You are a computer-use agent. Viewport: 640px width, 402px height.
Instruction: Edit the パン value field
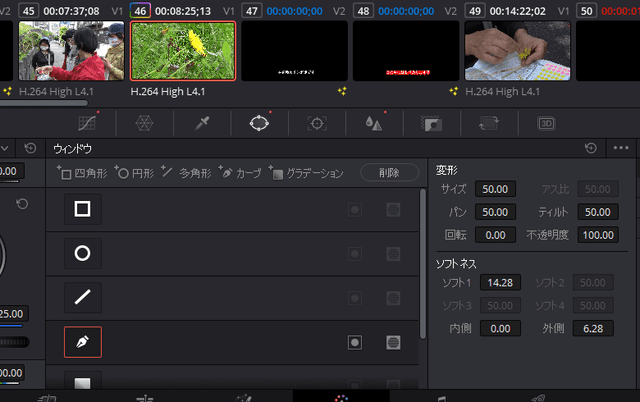click(x=495, y=212)
